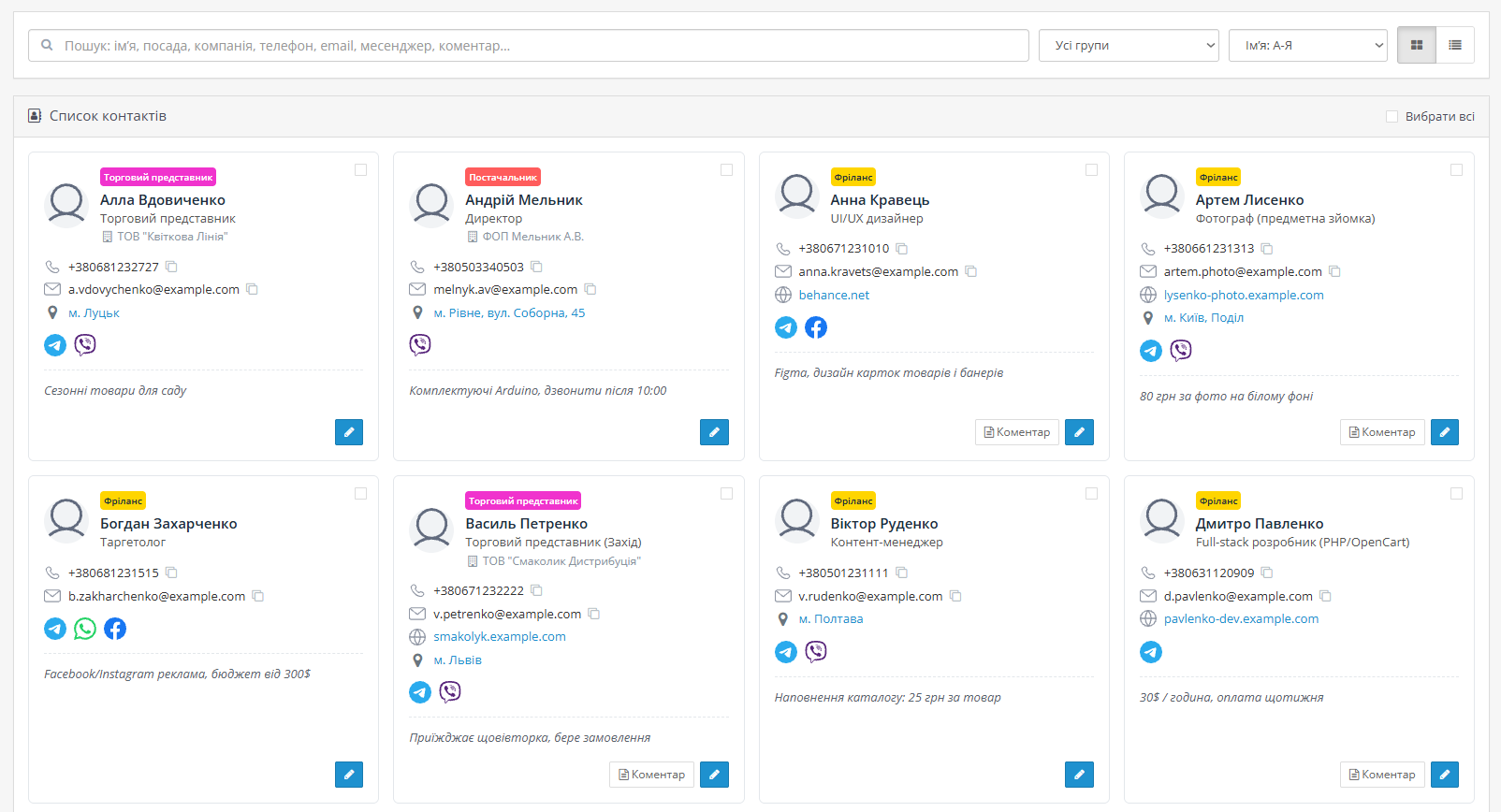Screen dimensions: 1501x812
Task: Click the contact search input field
Action: (529, 45)
